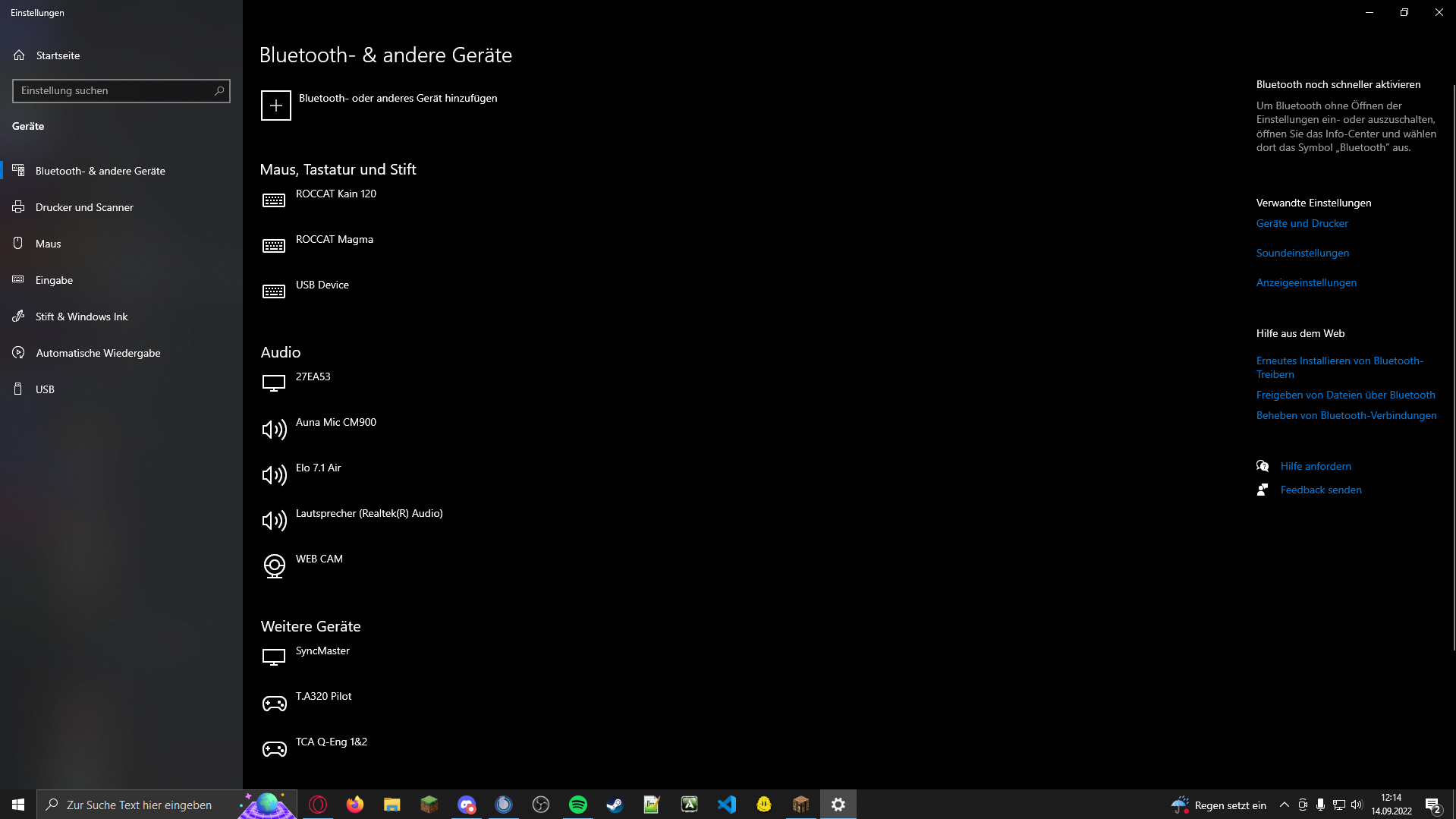
Task: Open the Maus settings section
Action: [x=121, y=244]
